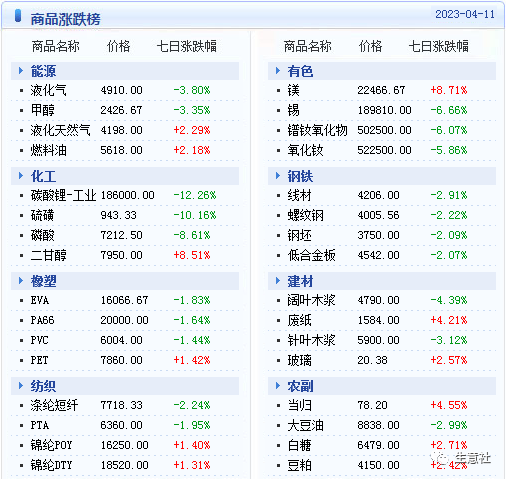Expand the 纺织 category arrow
Viewport: 506px width, 479px height.
pyautogui.click(x=21, y=386)
